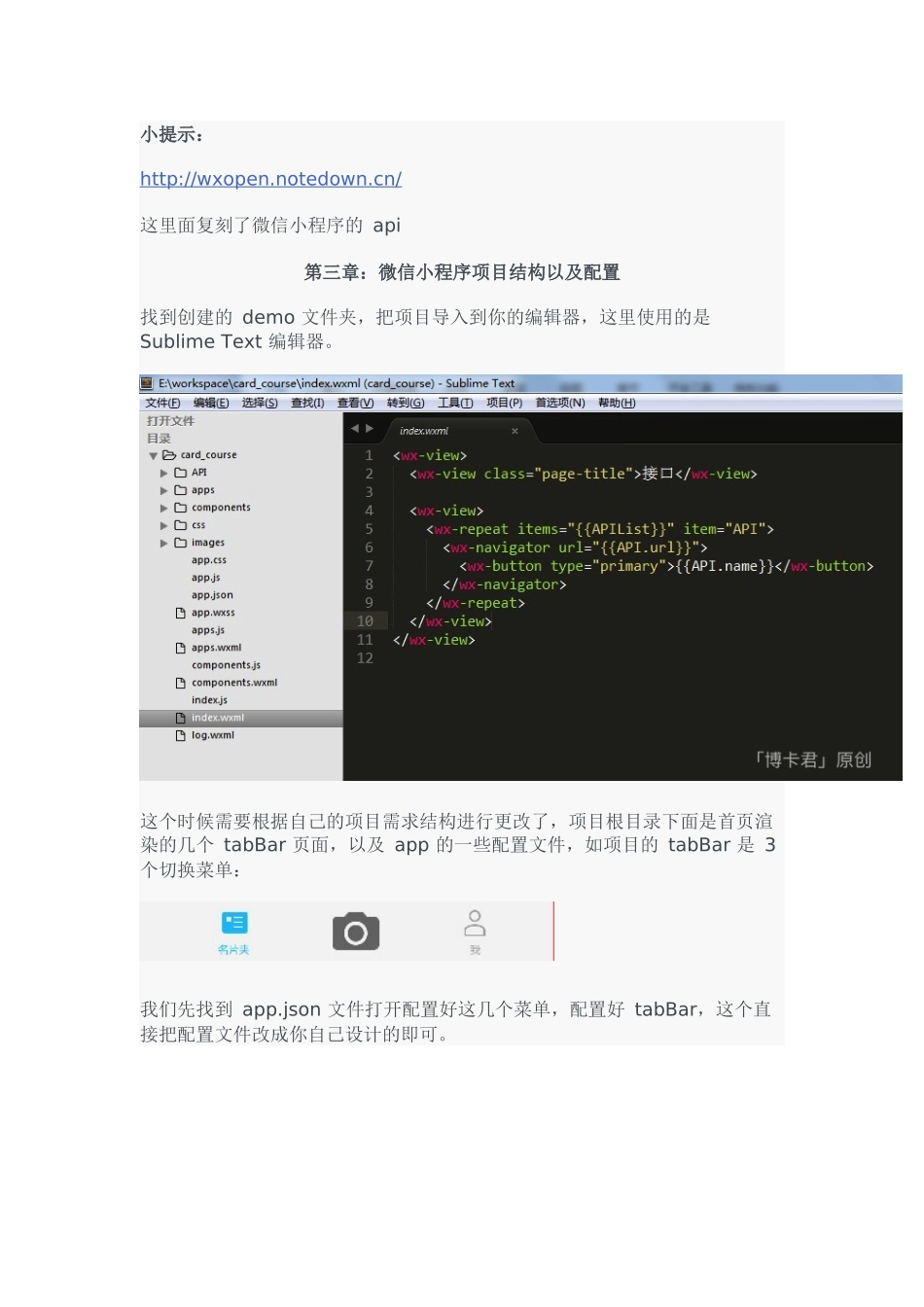Viewport: 924px width, 1307px height.
Task: Open the 帮助(H) menu
Action: click(x=617, y=403)
